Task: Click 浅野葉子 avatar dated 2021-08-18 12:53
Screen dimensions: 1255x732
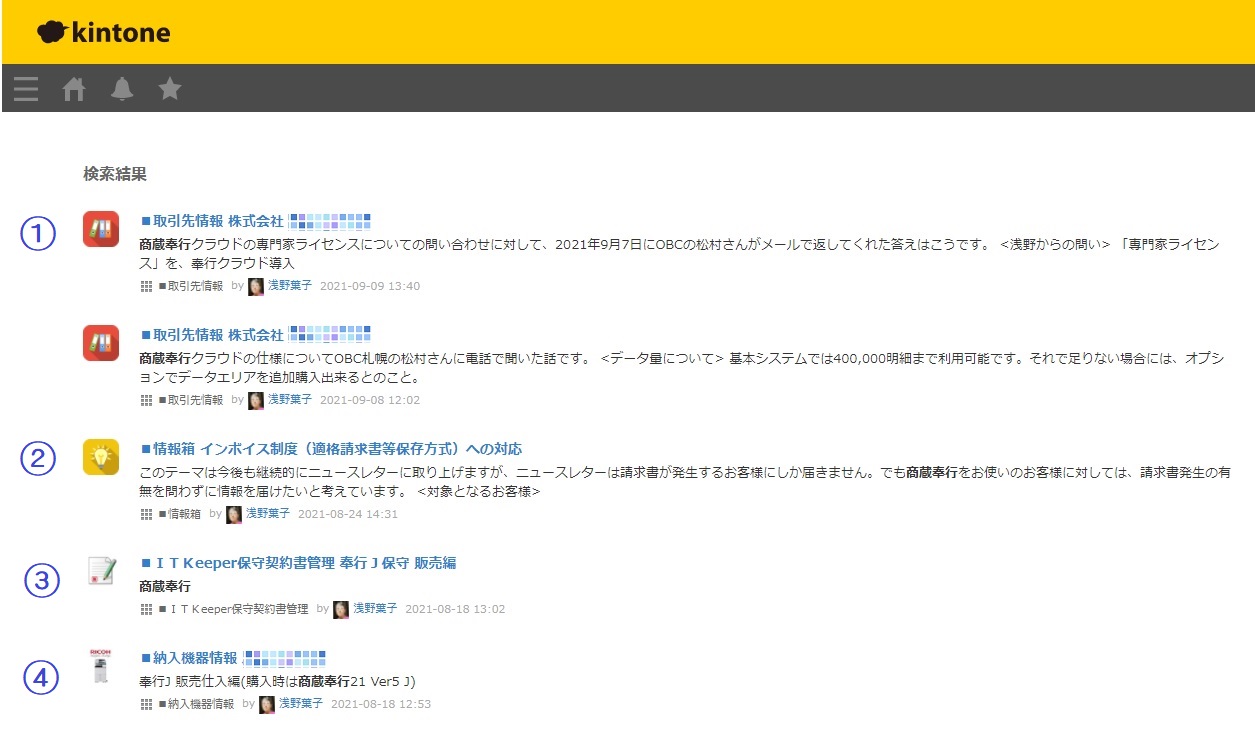Action: [267, 704]
